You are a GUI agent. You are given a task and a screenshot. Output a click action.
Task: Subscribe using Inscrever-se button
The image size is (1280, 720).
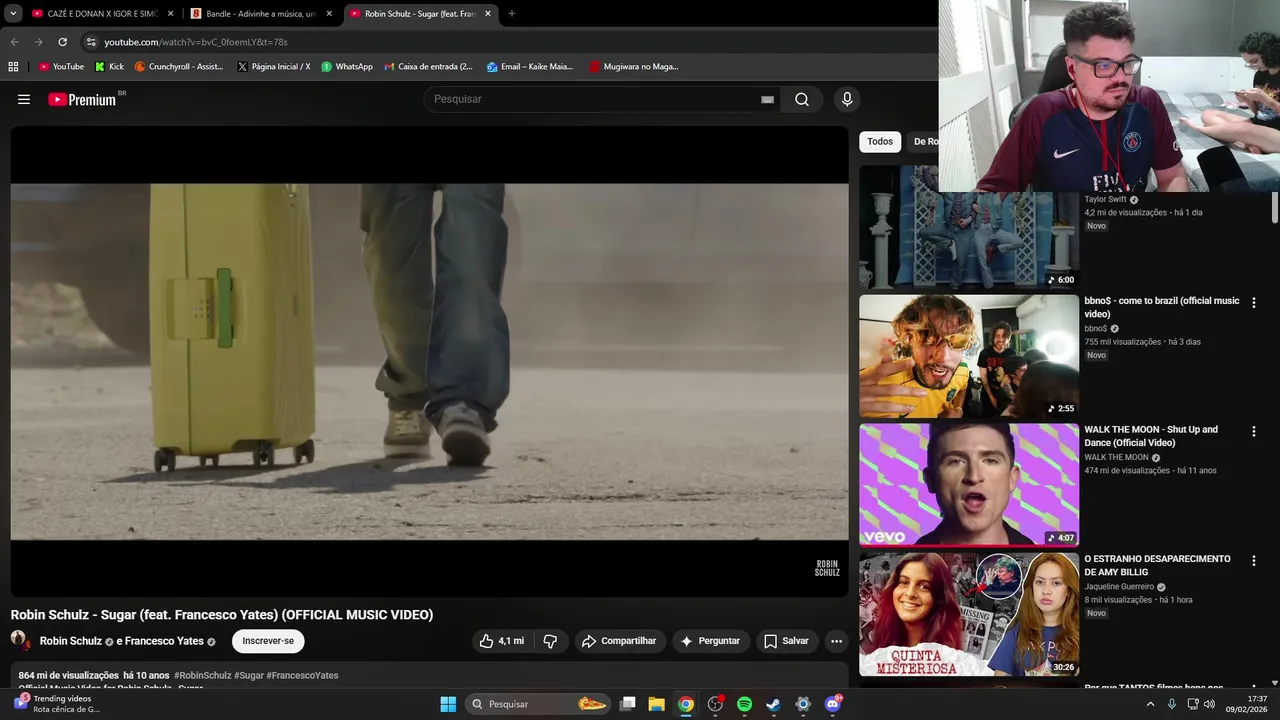pyautogui.click(x=268, y=641)
